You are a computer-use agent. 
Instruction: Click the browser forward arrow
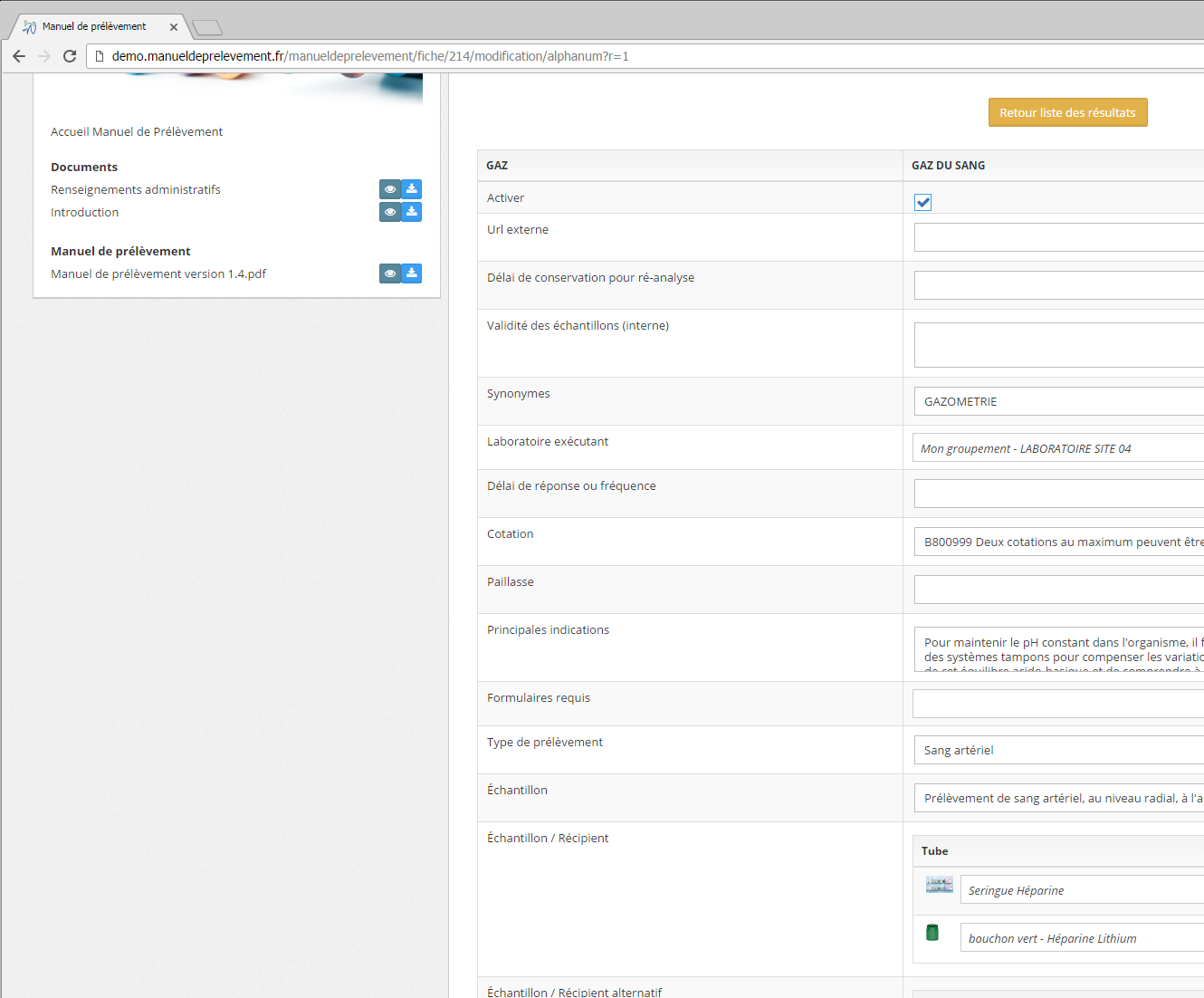[44, 56]
